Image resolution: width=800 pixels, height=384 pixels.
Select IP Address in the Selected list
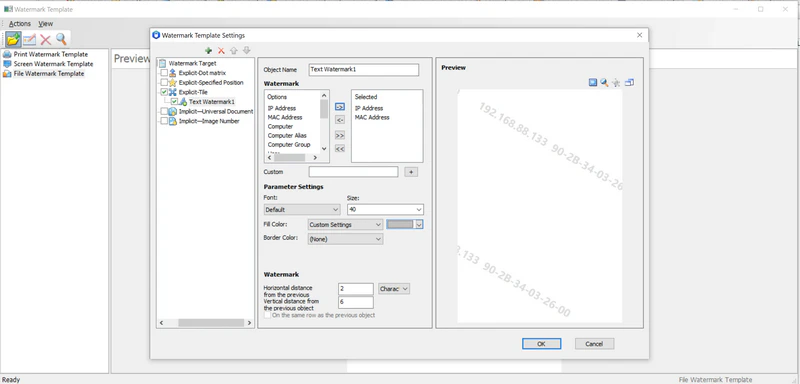(x=368, y=108)
